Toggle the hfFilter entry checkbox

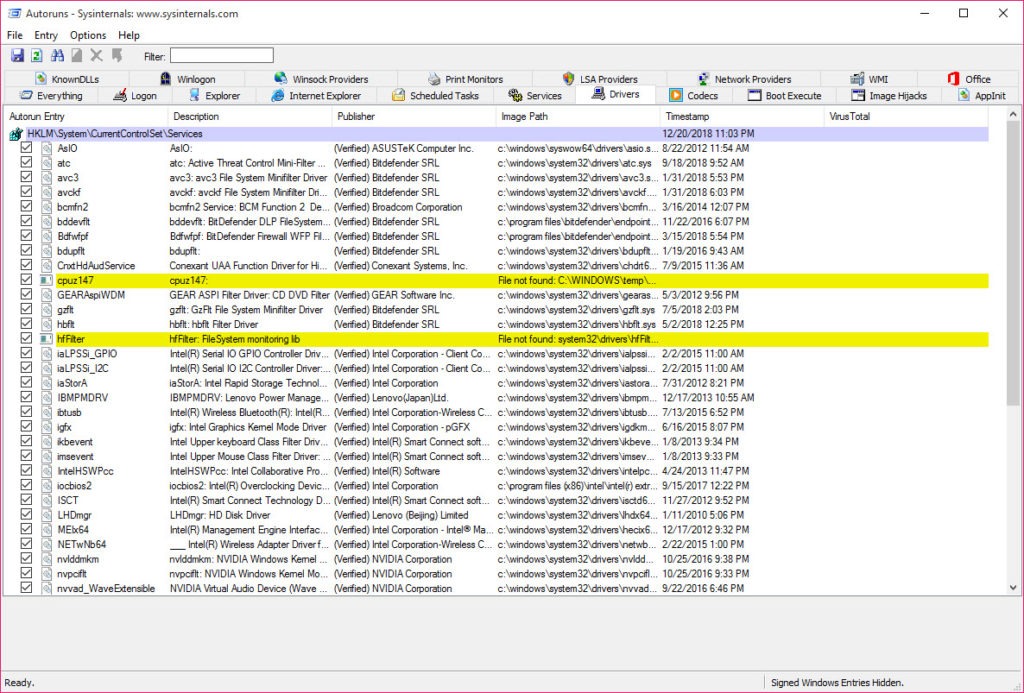[x=26, y=338]
